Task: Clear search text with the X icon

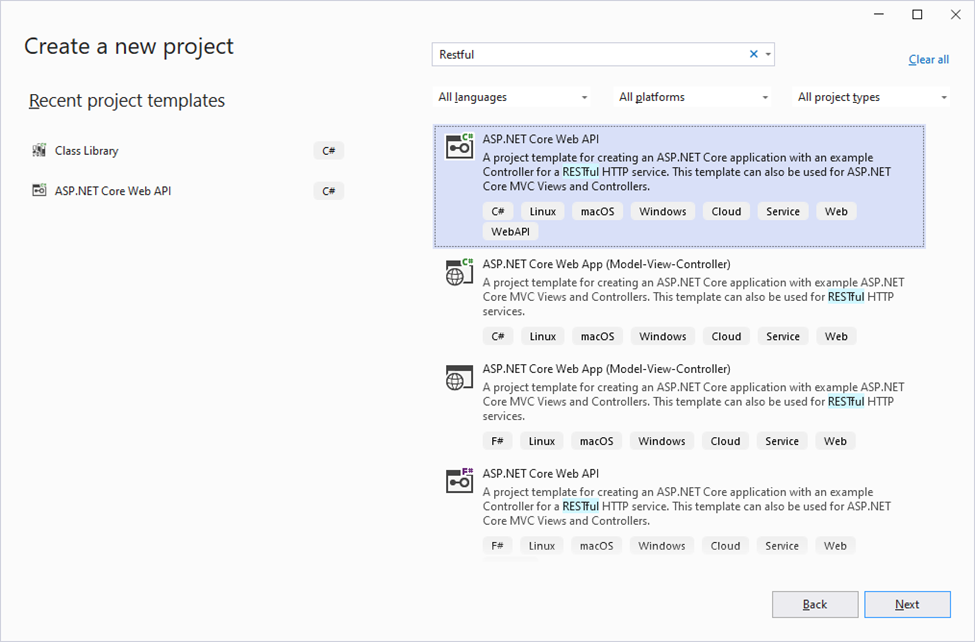Action: point(754,54)
